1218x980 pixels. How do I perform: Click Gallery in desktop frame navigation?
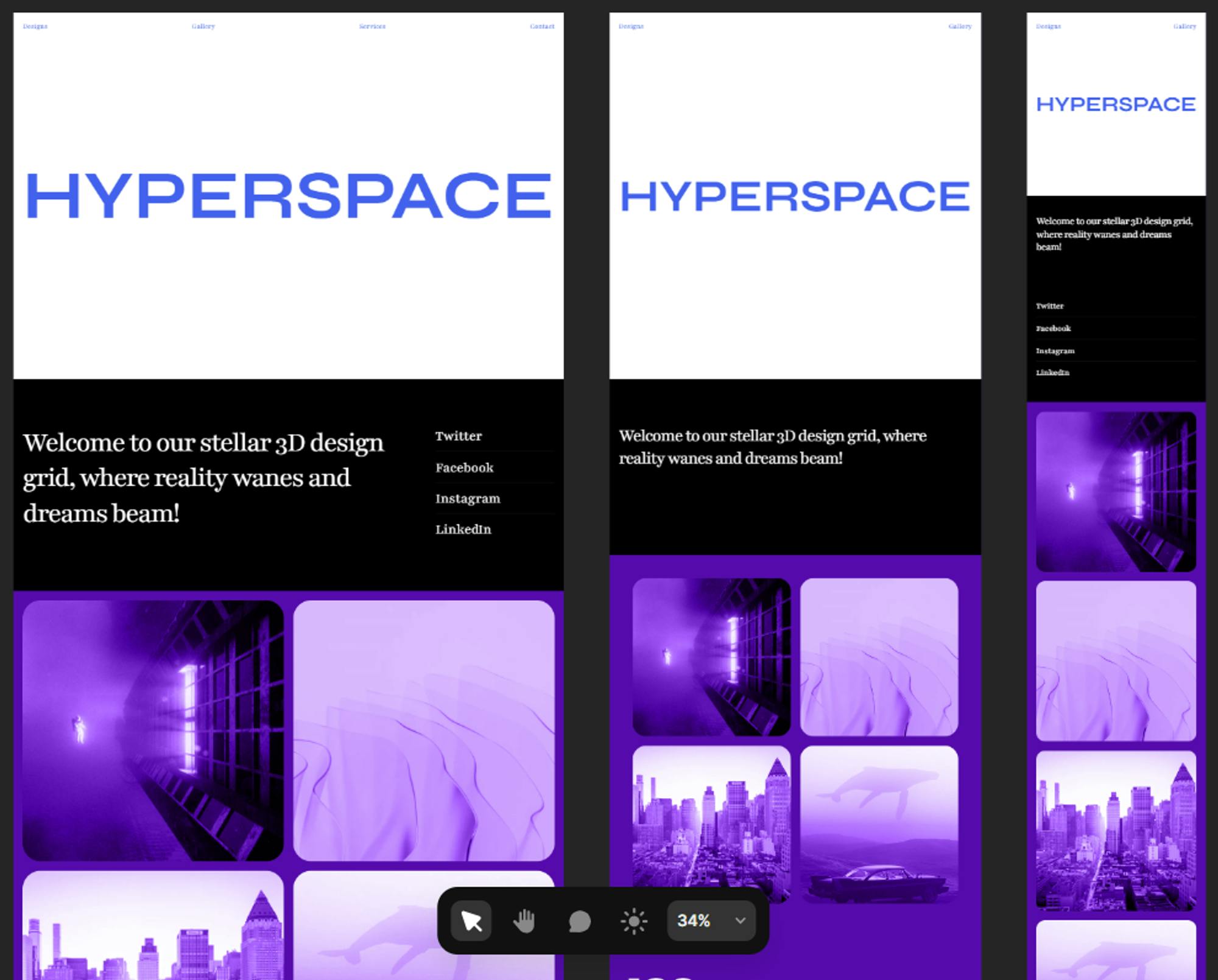click(203, 26)
